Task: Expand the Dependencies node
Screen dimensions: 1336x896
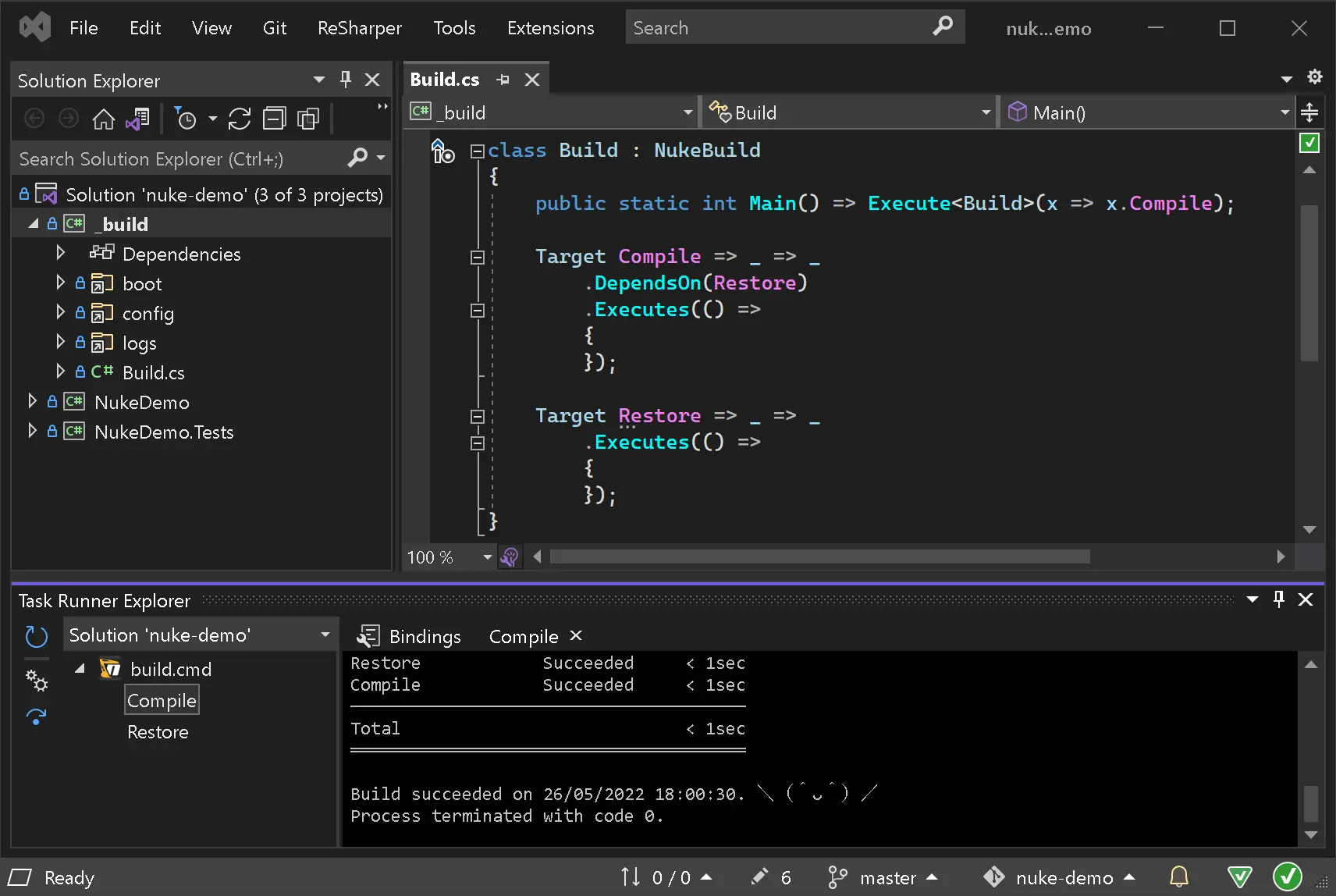Action: [x=60, y=253]
